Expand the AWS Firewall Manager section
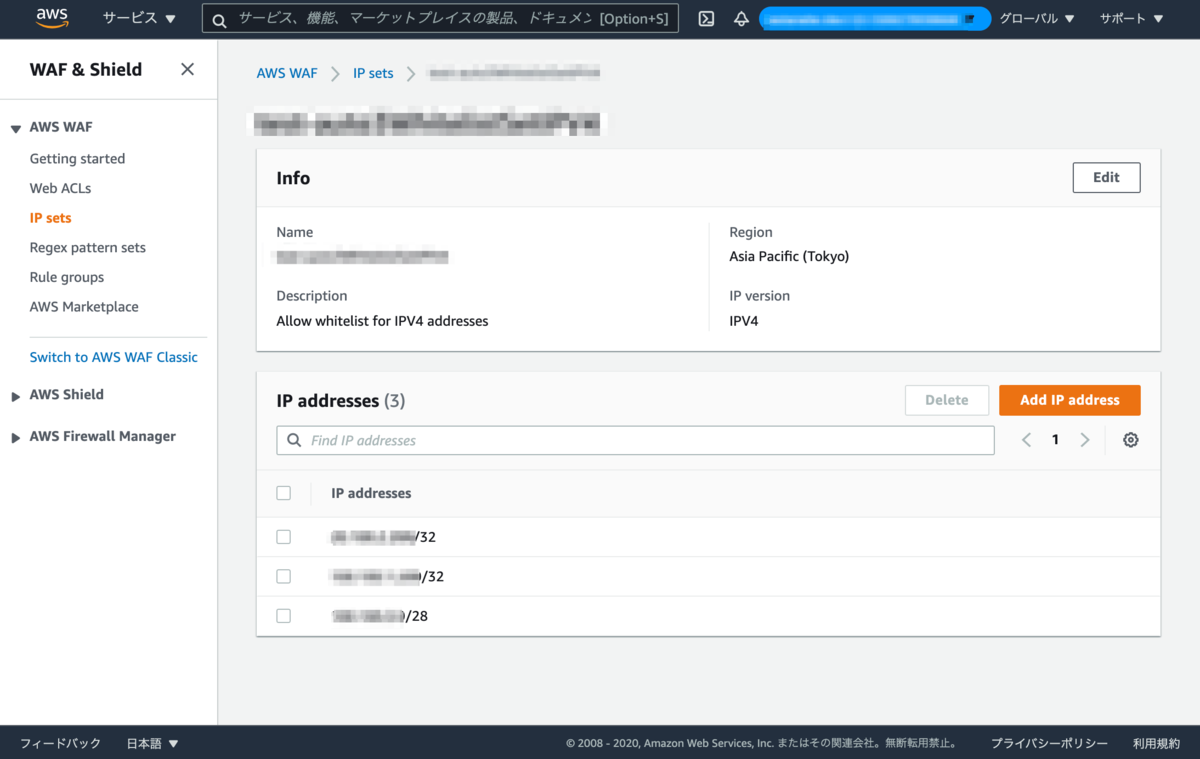Viewport: 1200px width, 759px height. 16,438
